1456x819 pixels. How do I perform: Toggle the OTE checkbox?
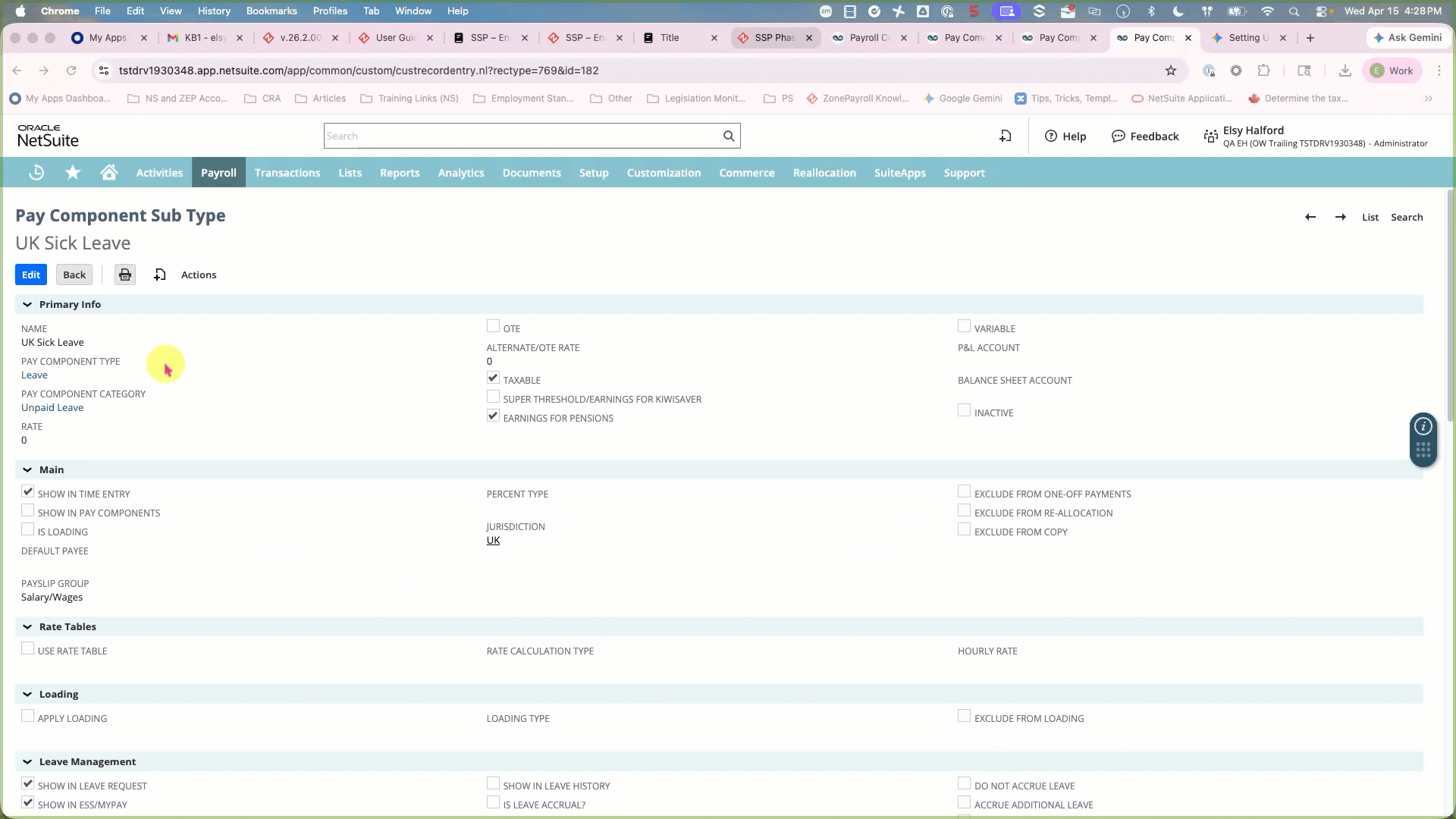[493, 326]
